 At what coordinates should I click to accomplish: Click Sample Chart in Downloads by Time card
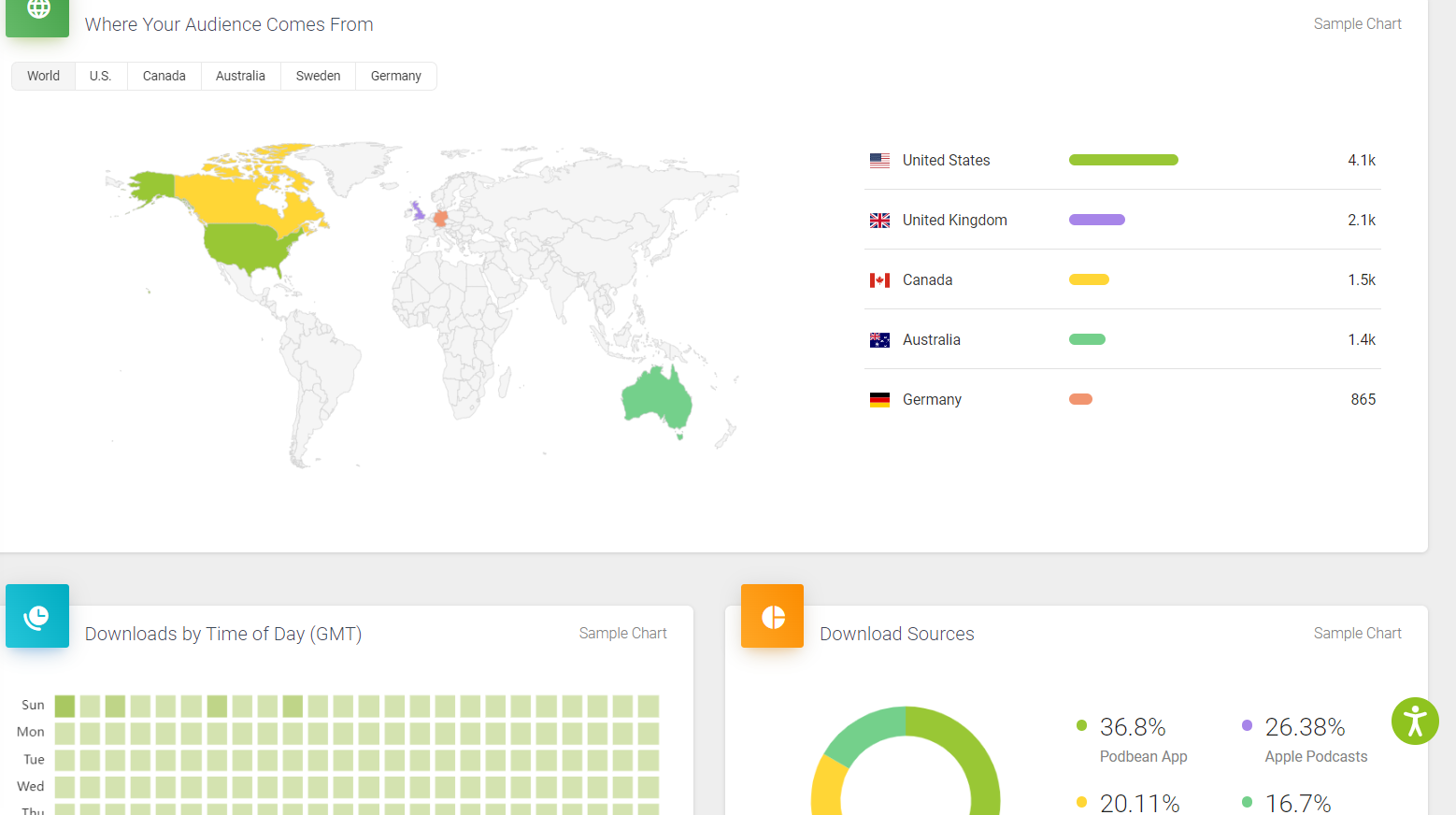[622, 633]
